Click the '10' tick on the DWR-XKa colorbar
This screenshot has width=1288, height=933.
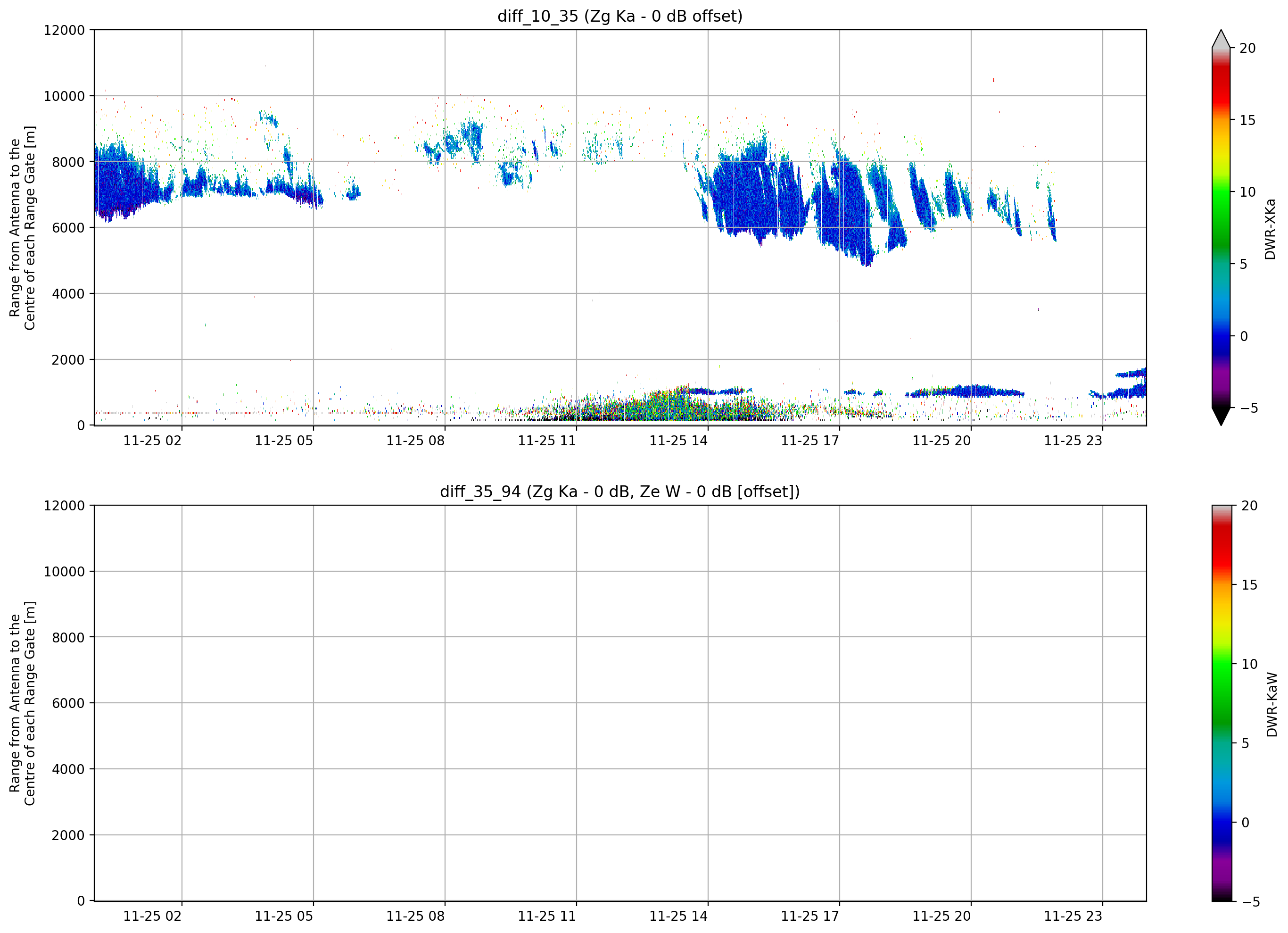click(1247, 192)
